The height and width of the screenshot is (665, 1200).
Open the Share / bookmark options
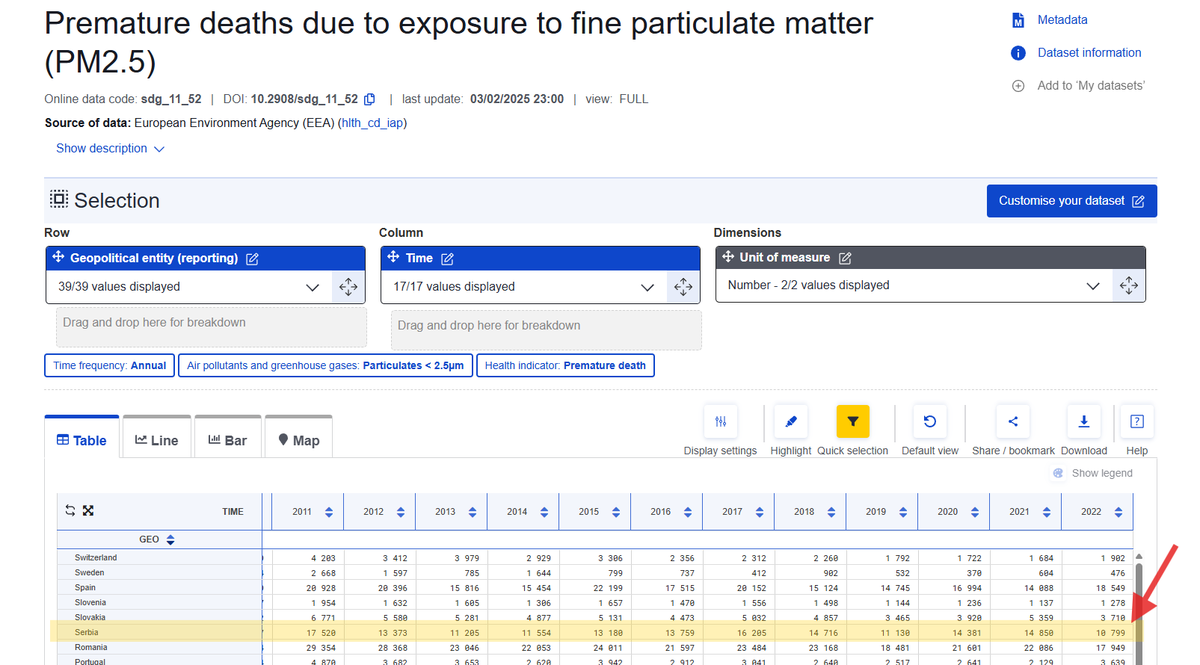click(x=1012, y=421)
